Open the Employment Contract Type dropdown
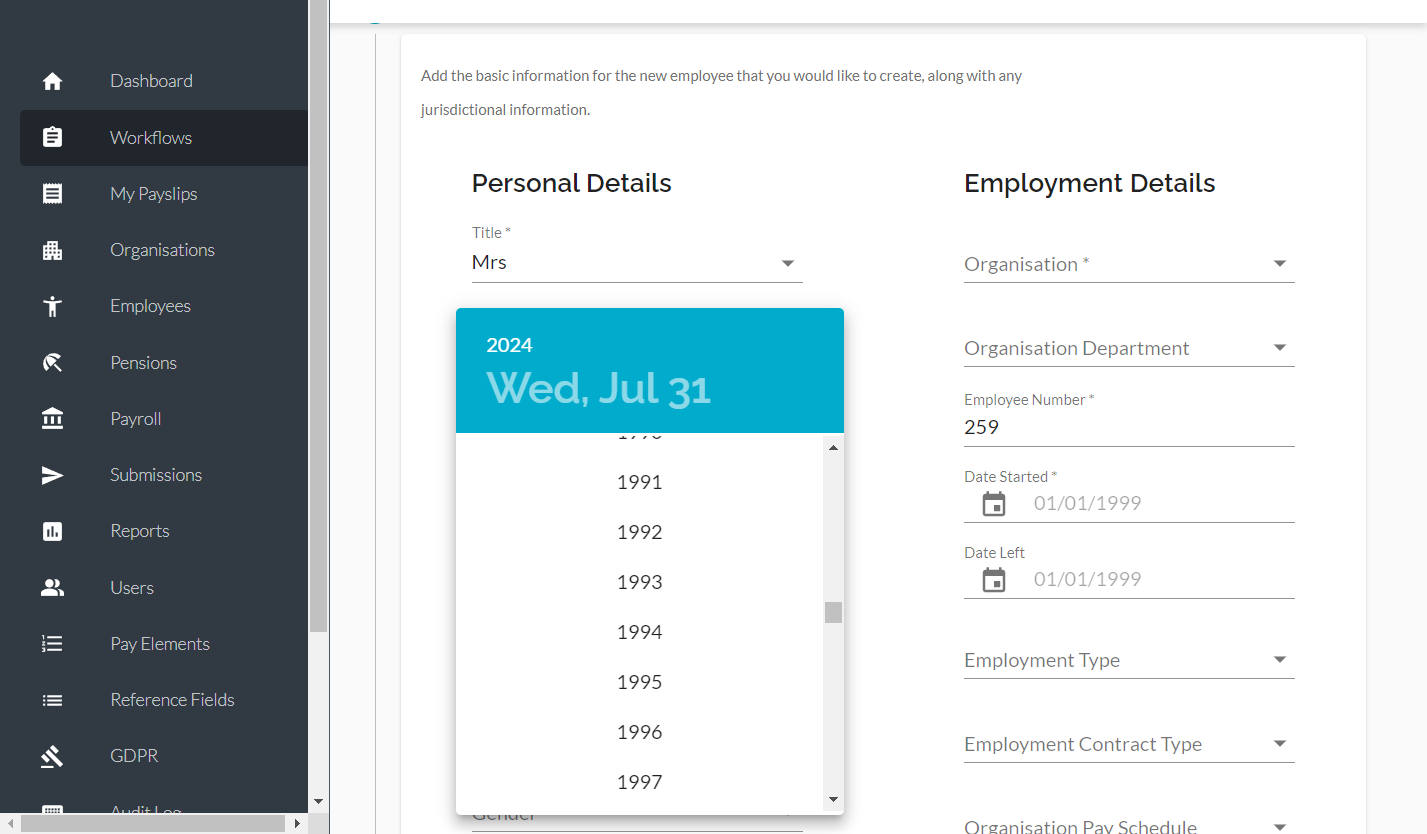This screenshot has height=834, width=1427. click(1129, 744)
